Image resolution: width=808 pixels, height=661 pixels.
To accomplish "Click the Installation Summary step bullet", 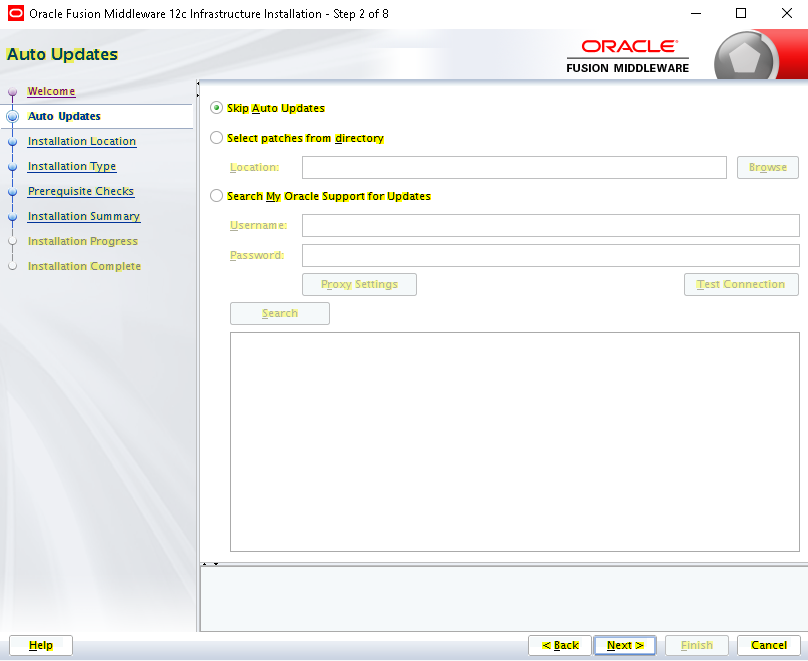I will click(x=13, y=217).
